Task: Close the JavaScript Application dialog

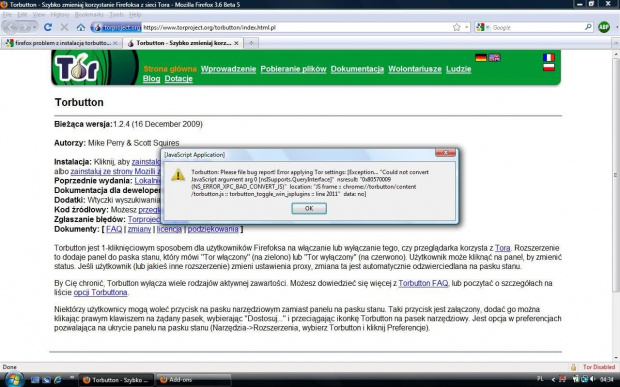Action: tap(445, 153)
